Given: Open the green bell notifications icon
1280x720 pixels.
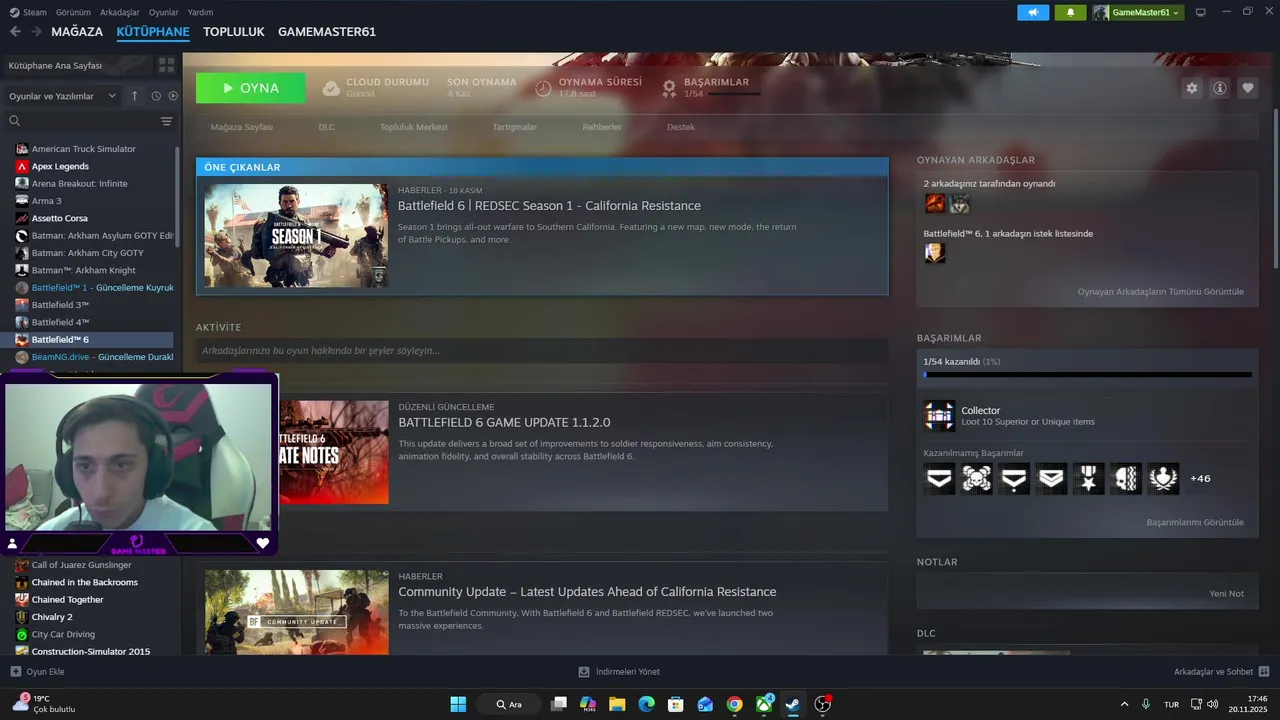Looking at the screenshot, I should pyautogui.click(x=1070, y=12).
